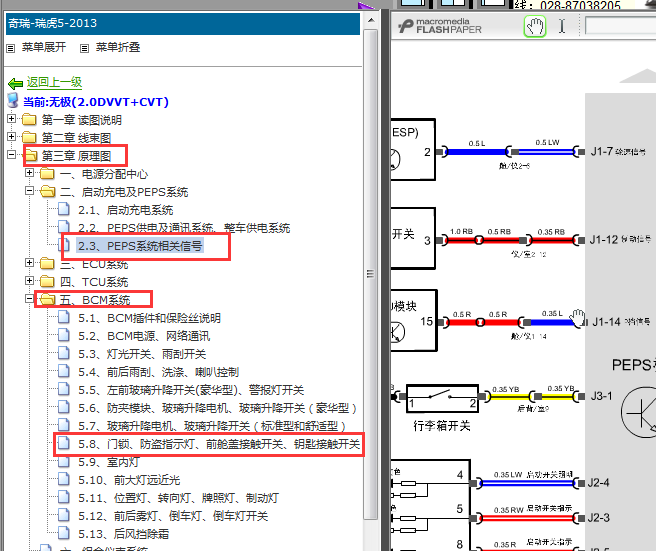Click 当前:无极(2.0DVVT+CVT) label
Screen dimensions: 656x551
pyautogui.click(x=96, y=102)
